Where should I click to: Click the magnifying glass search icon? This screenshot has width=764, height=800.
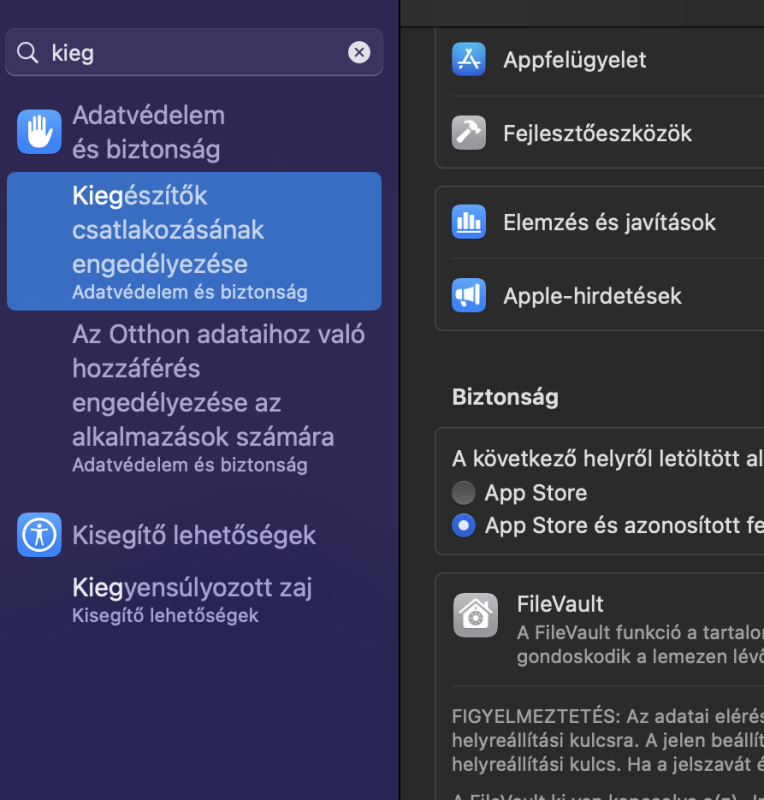tap(28, 53)
